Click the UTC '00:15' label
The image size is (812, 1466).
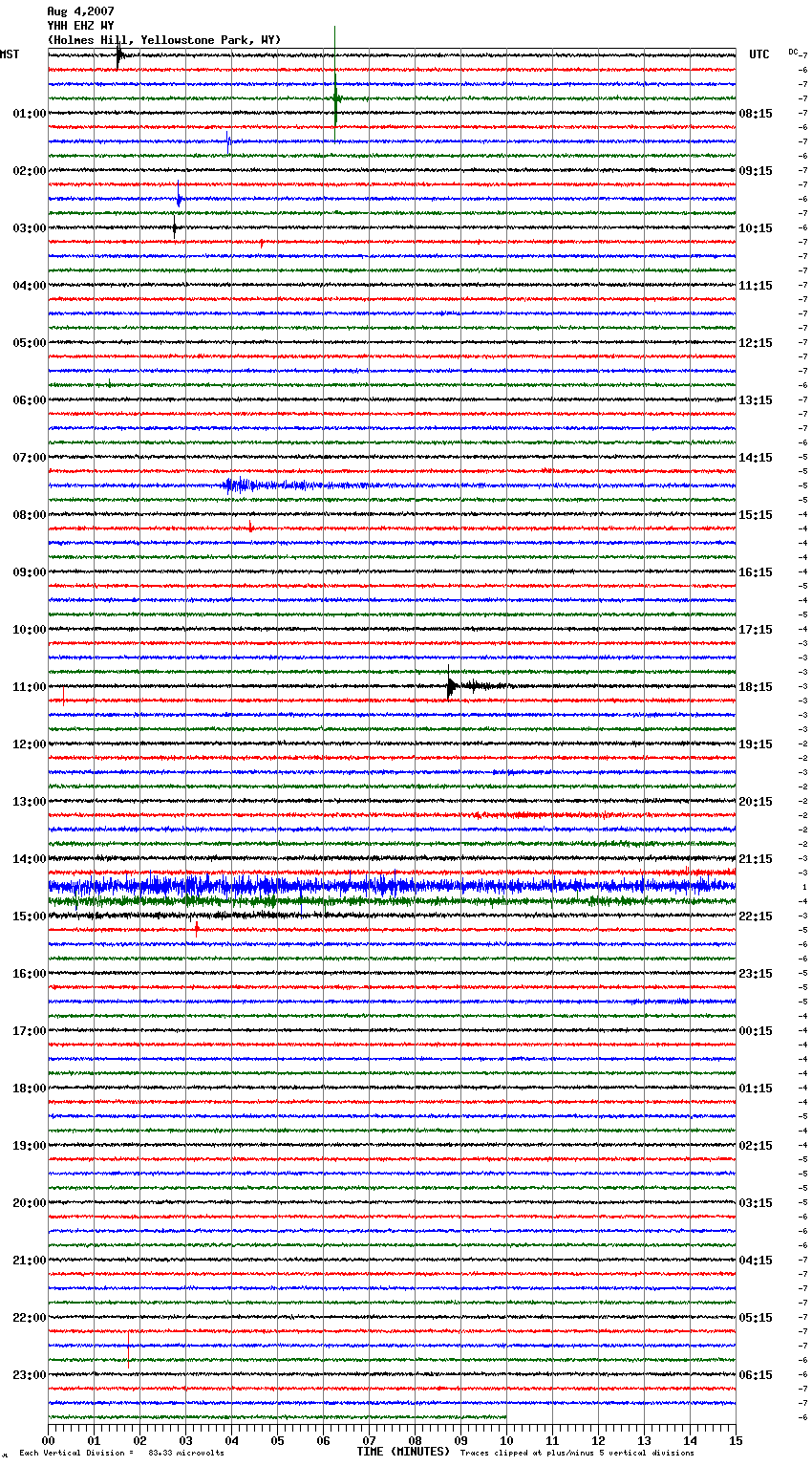756,1031
